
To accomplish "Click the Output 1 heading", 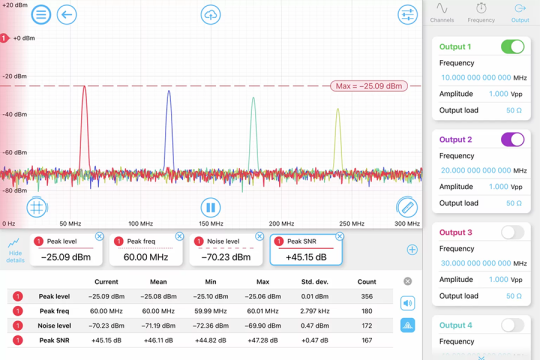I will pos(455,47).
